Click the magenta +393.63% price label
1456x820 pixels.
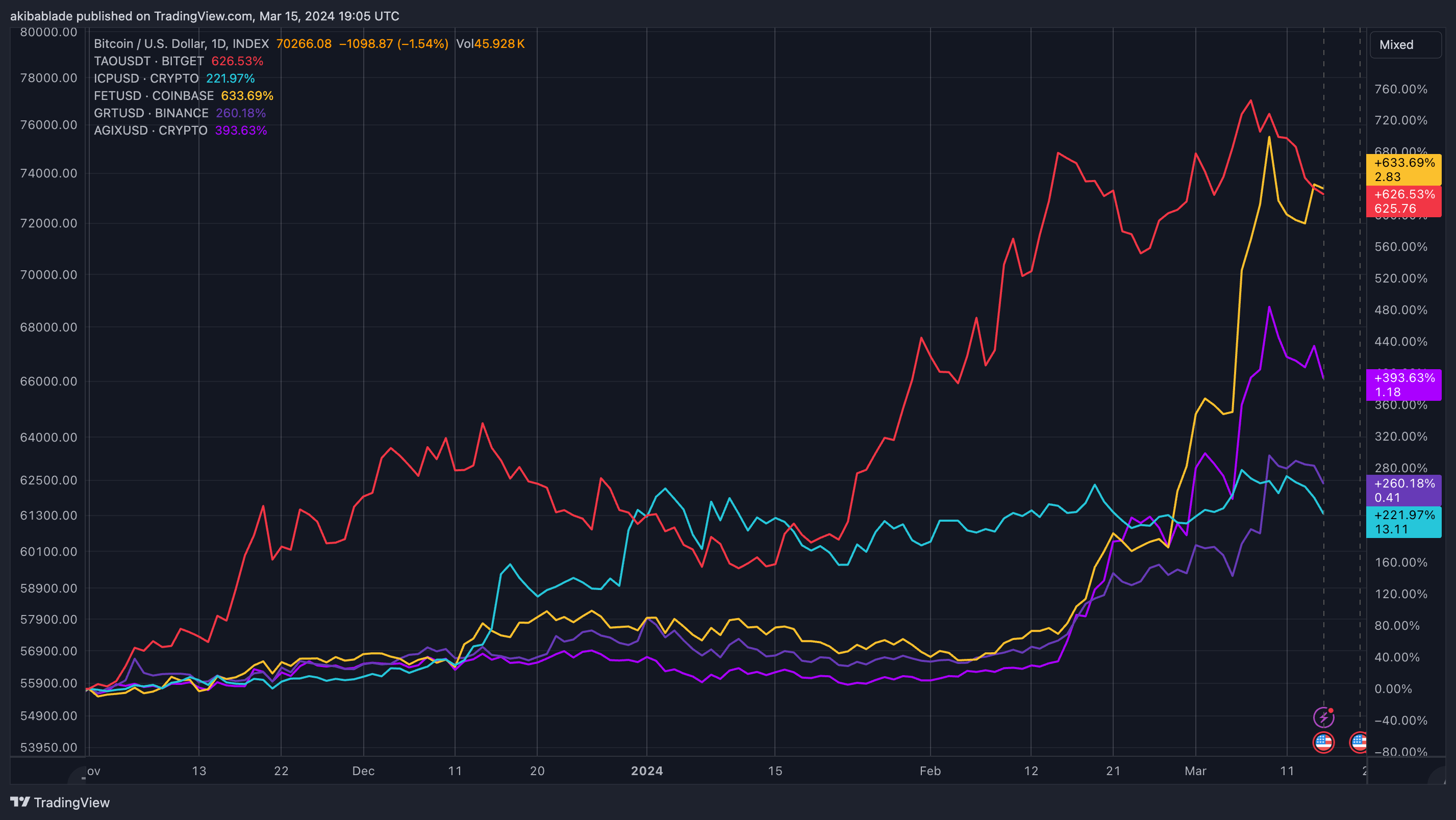click(x=1403, y=385)
